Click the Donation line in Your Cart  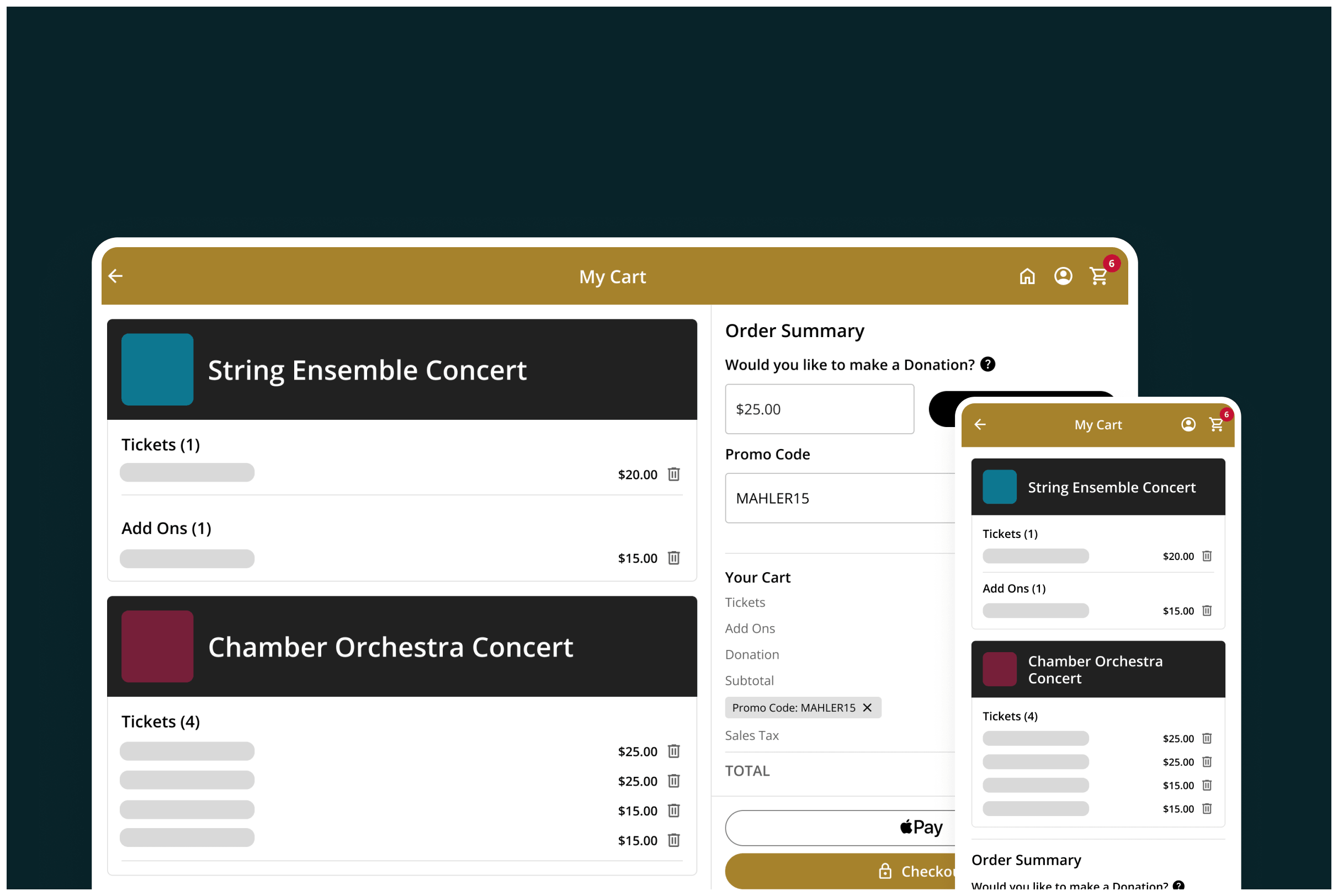tap(752, 654)
